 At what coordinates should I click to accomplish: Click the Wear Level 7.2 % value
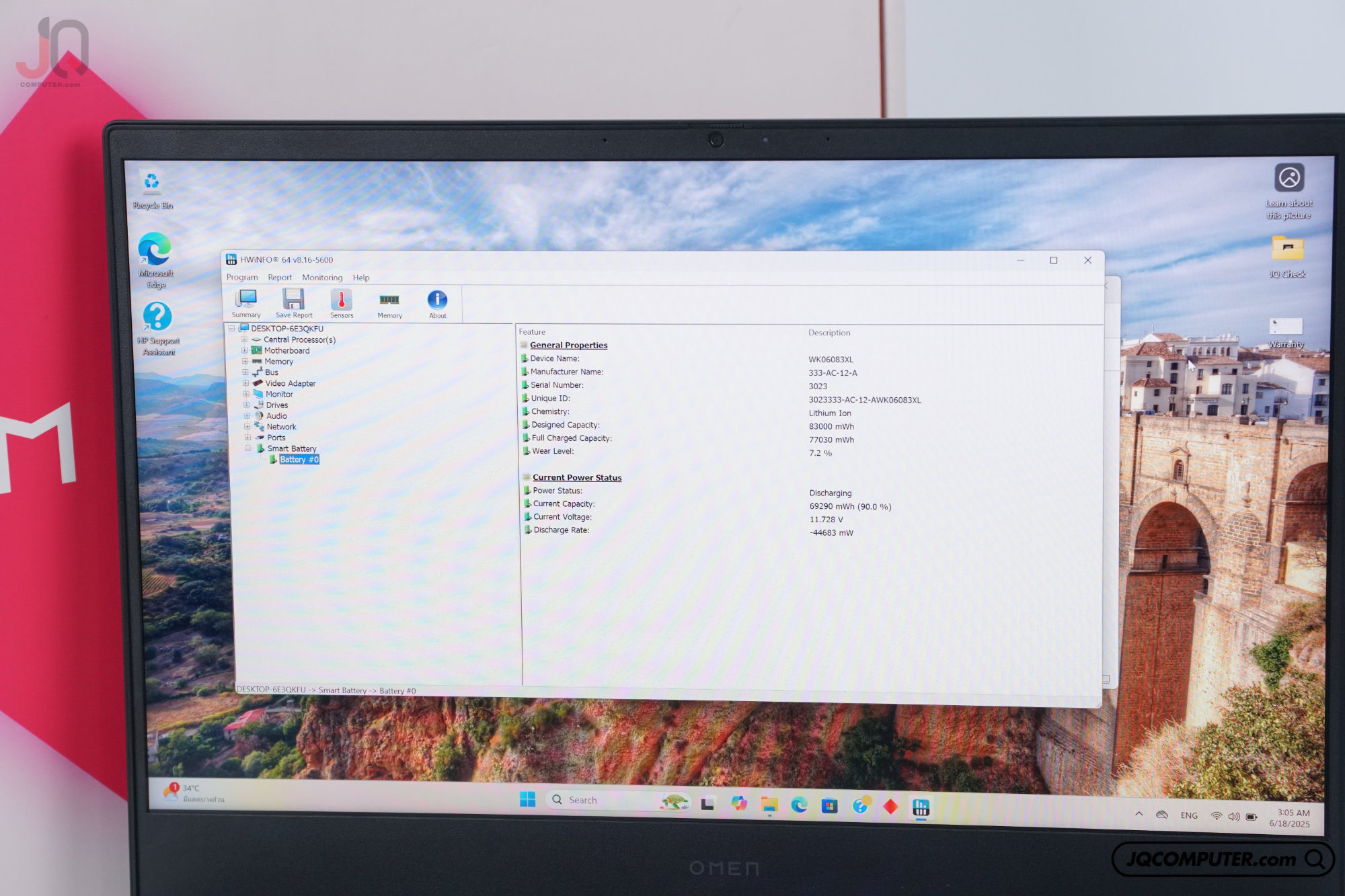pyautogui.click(x=820, y=453)
